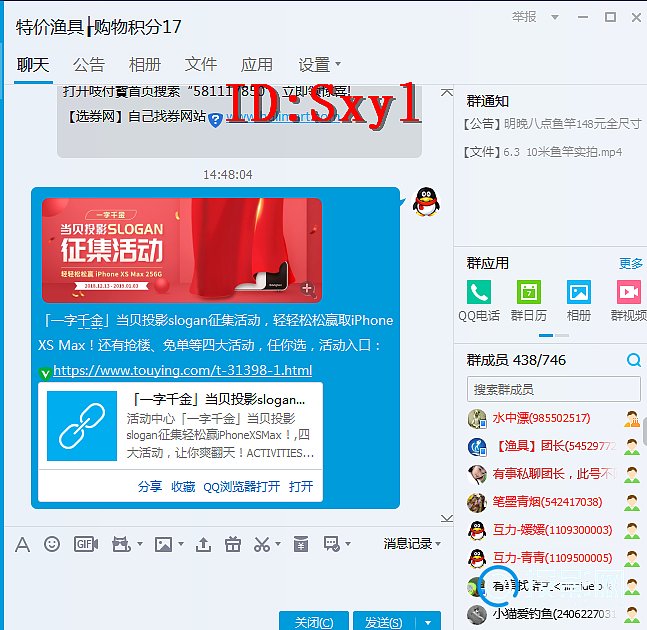Click QQ浏览器打开 on link card
The width and height of the screenshot is (647, 630).
pyautogui.click(x=242, y=486)
